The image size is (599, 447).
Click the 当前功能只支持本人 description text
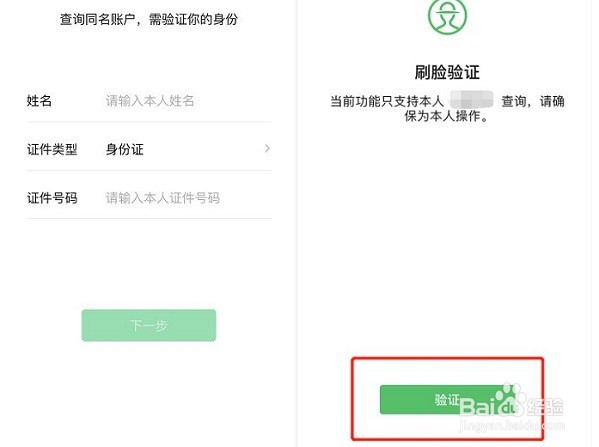pos(387,101)
